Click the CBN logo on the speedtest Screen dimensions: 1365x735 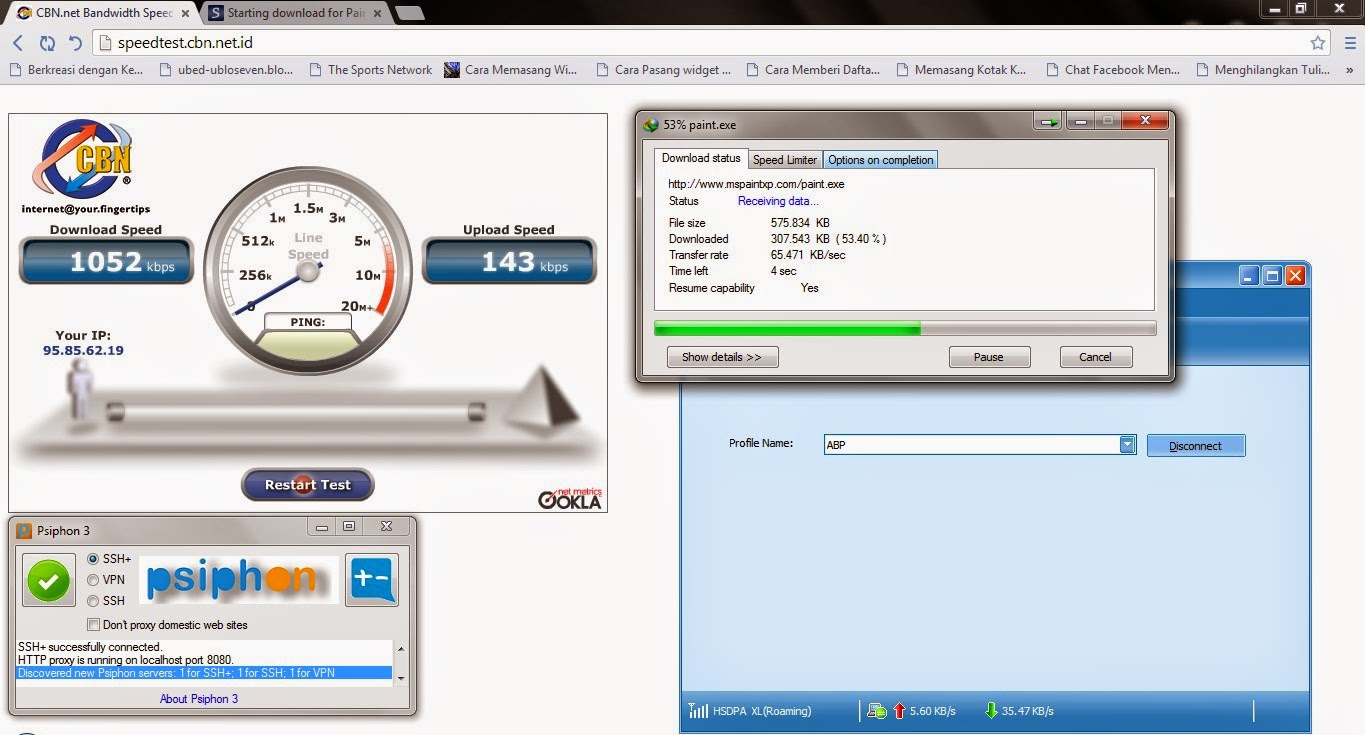point(85,161)
